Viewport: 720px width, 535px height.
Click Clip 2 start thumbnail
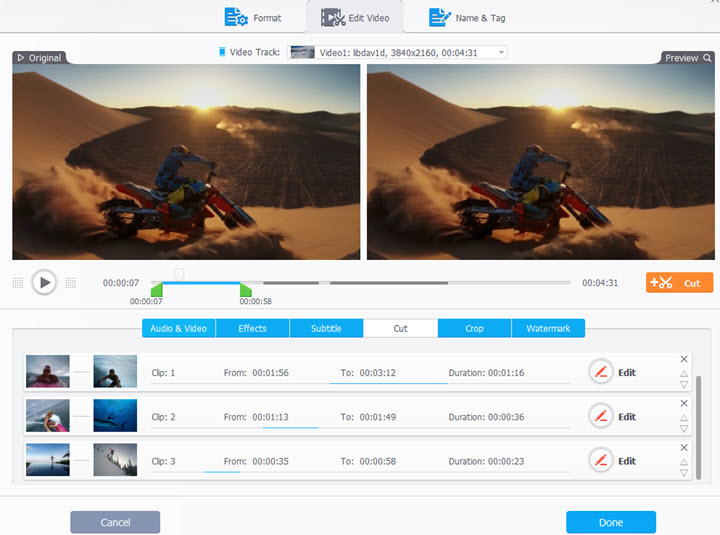point(48,415)
